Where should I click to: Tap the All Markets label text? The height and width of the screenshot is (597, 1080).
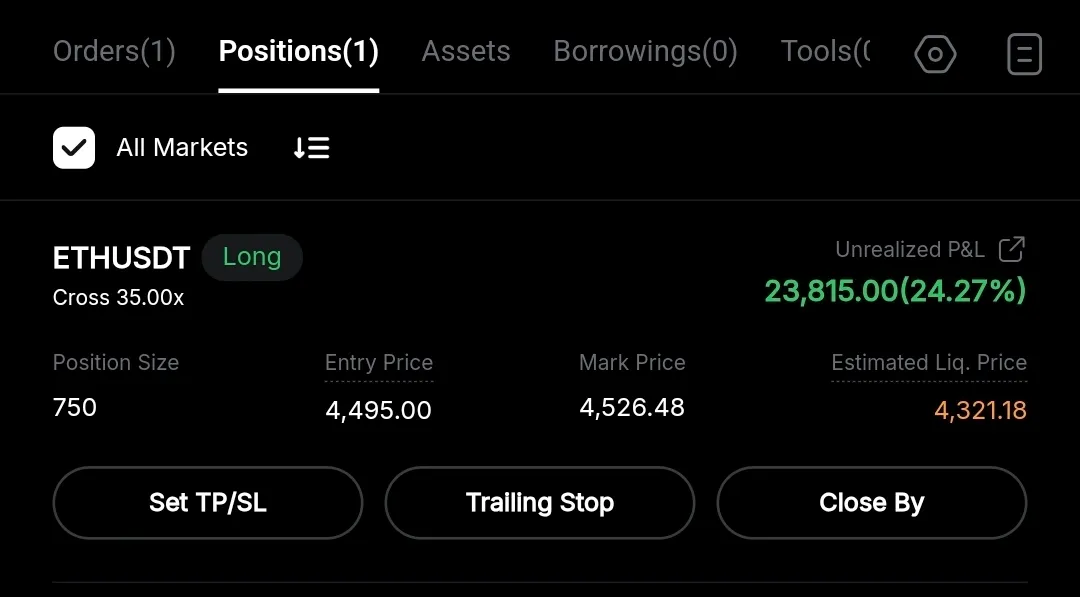(182, 148)
